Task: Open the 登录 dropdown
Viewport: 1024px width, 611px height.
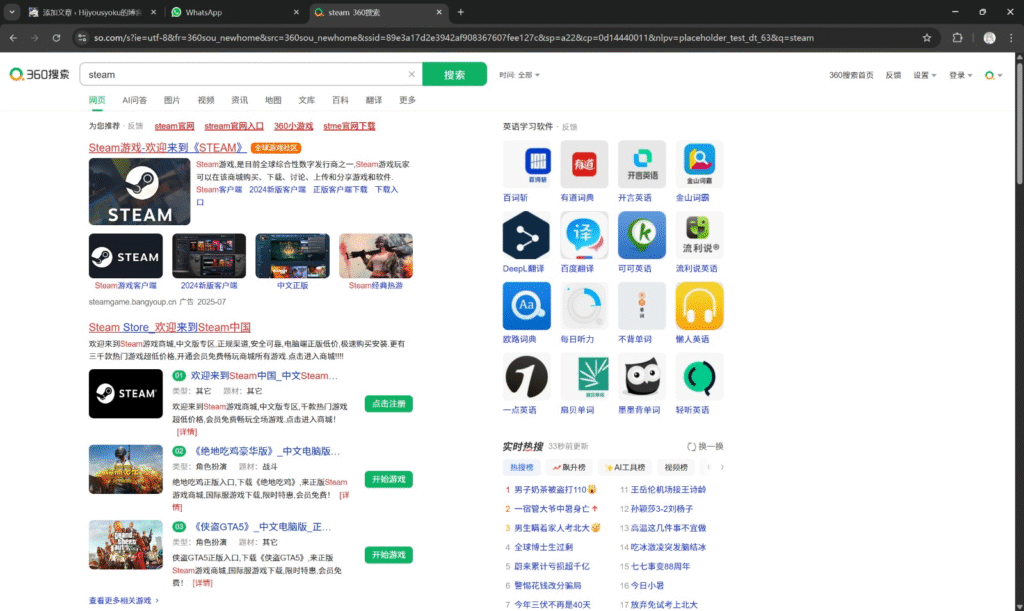Action: point(961,75)
